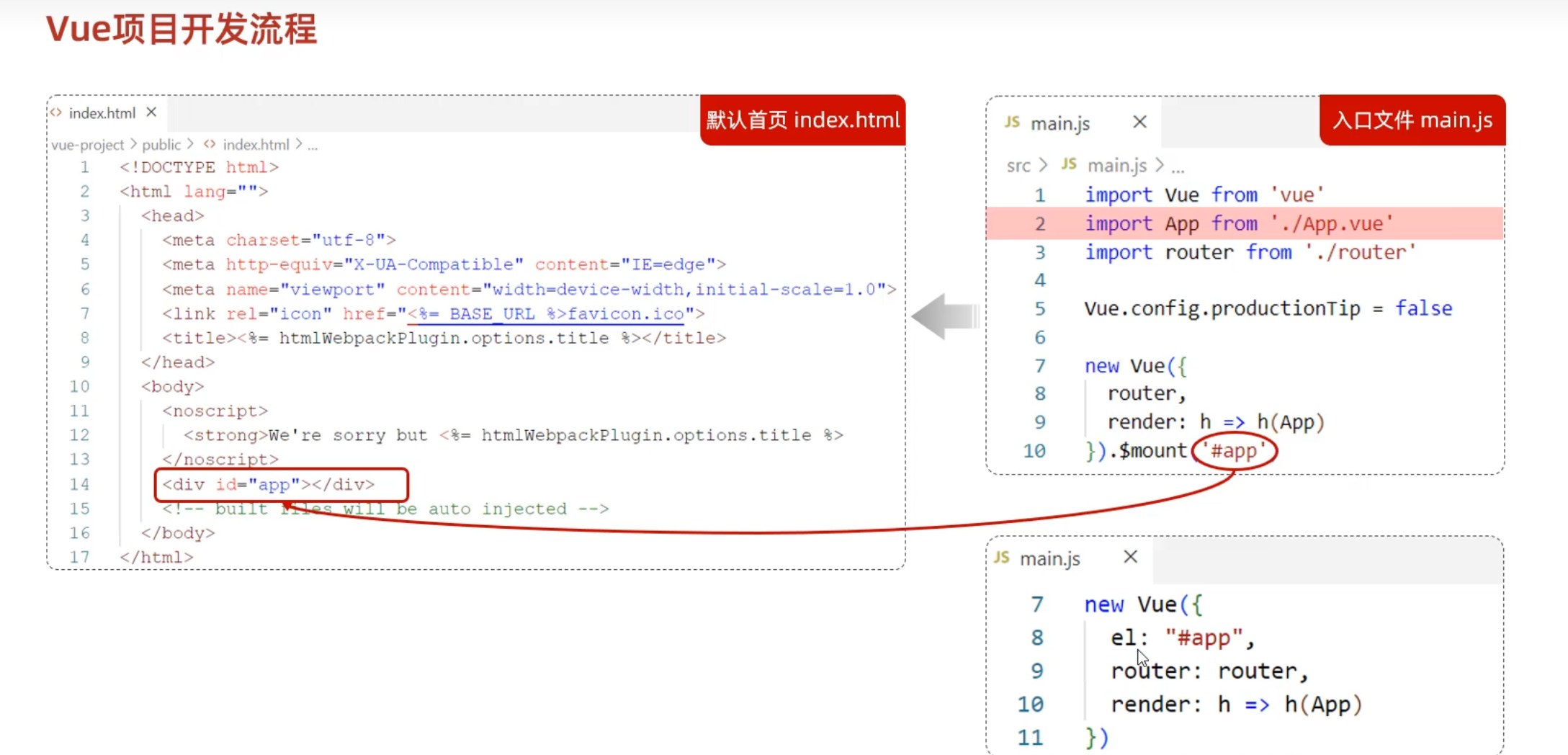
Task: Click the red 默认首页 index.html label
Action: pos(802,120)
